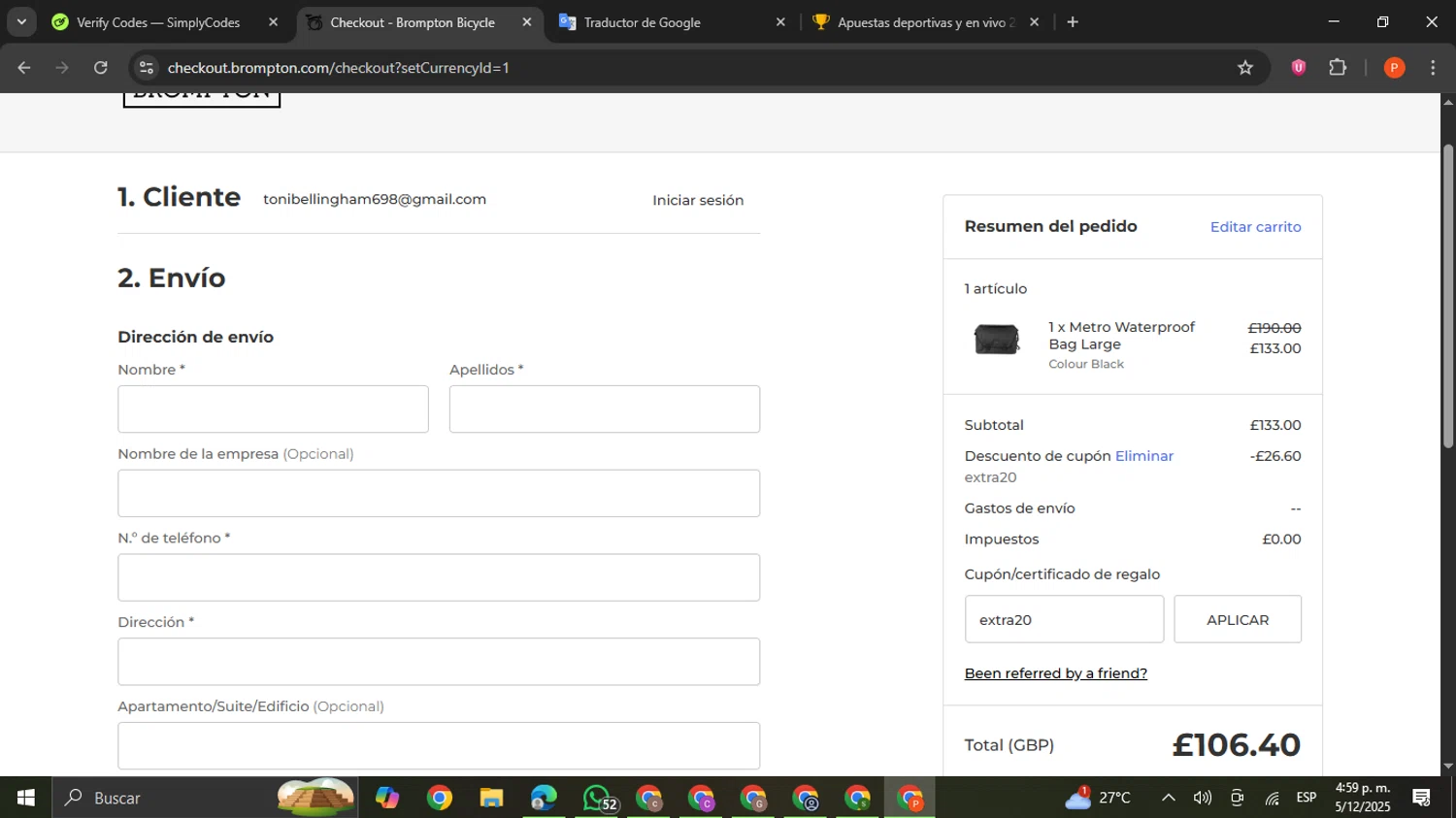Open the weather widget showing 27°C
Screen dimensions: 1456x818
click(1099, 798)
